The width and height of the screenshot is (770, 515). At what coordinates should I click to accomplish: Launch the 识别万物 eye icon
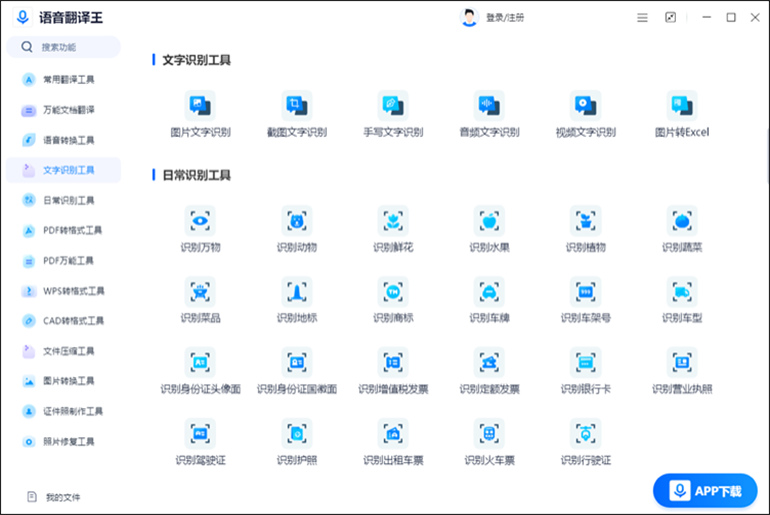pos(200,221)
